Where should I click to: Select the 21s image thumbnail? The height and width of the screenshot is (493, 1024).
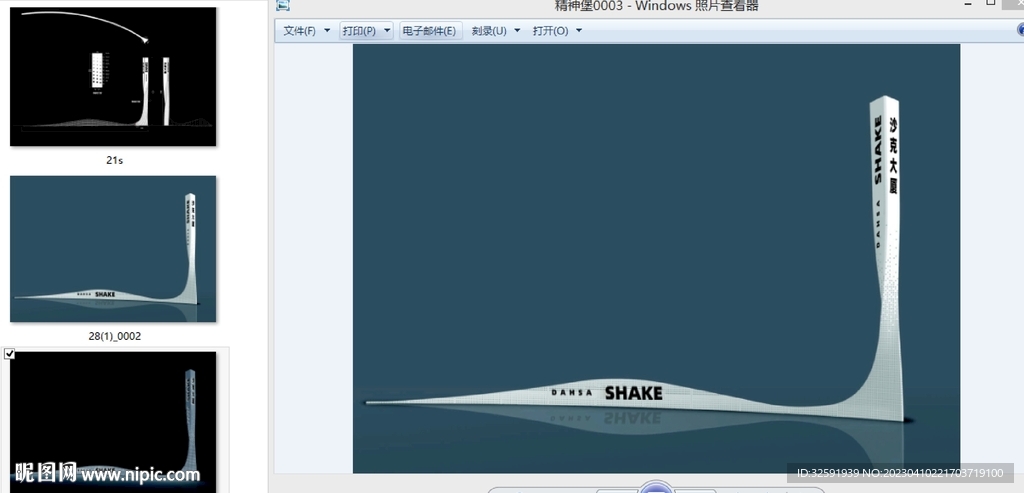113,76
